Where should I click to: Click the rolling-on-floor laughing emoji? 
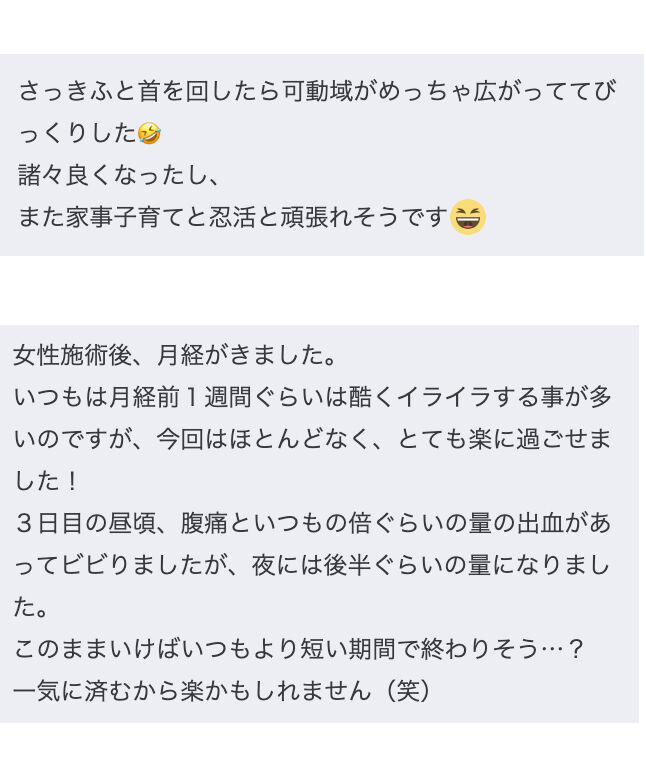coord(149,133)
